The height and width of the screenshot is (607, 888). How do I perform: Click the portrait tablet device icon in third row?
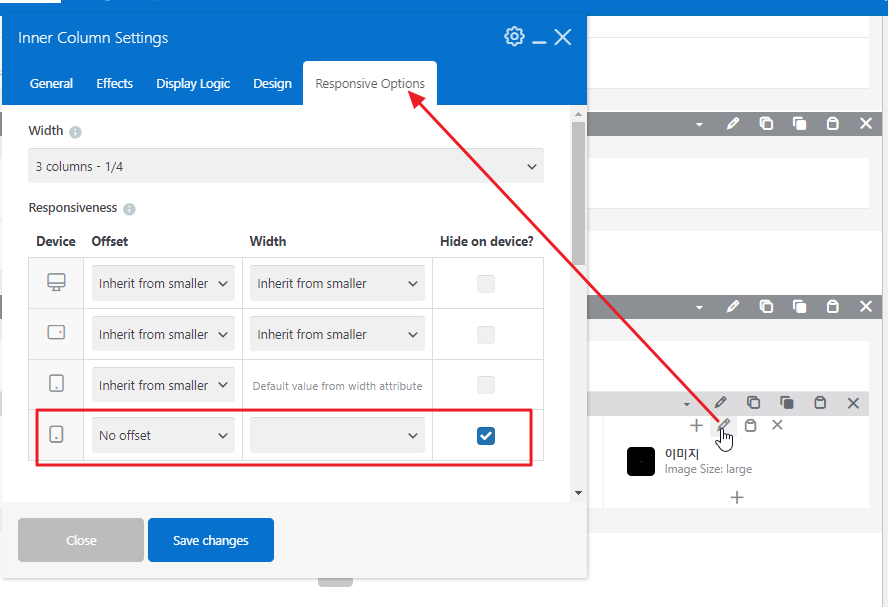click(x=56, y=383)
